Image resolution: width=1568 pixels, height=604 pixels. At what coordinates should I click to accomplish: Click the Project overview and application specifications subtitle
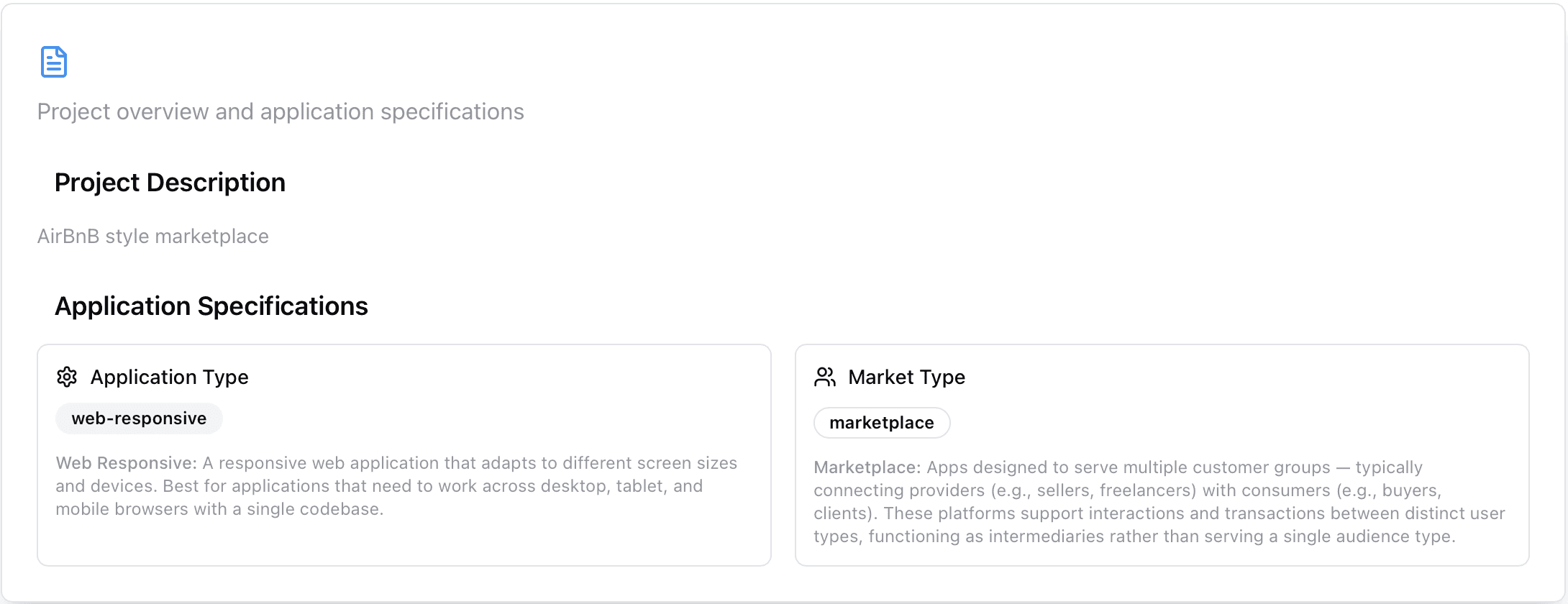pyautogui.click(x=281, y=112)
